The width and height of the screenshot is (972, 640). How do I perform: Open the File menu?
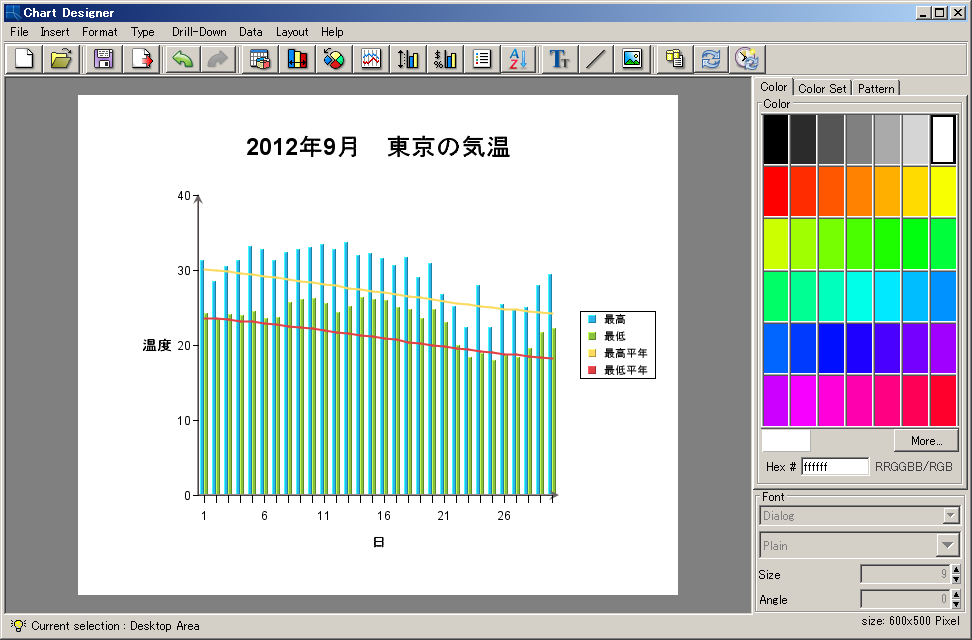pos(19,32)
